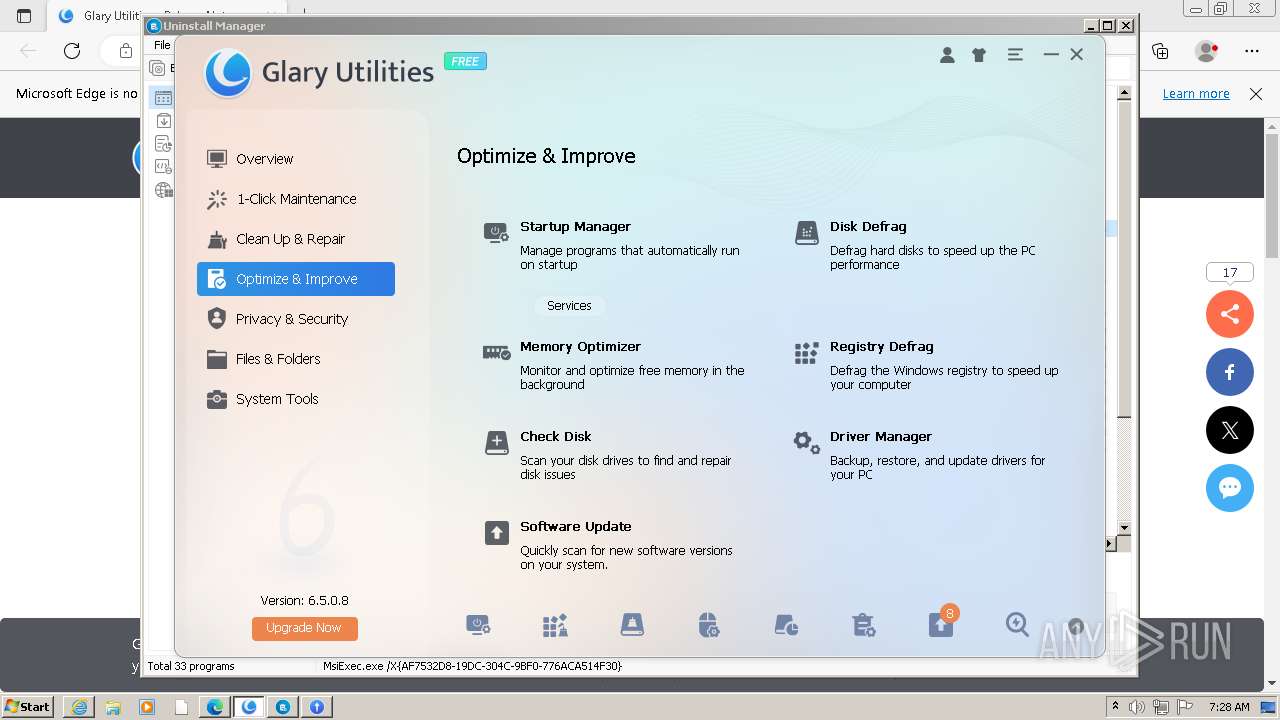
Task: Share the page on X
Action: [x=1230, y=431]
